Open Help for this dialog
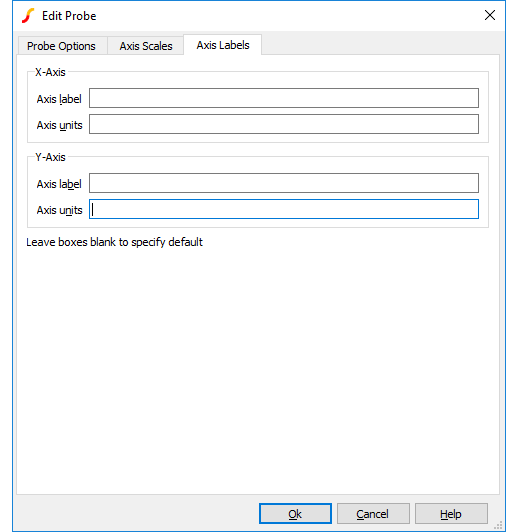Screen dimensions: 512x532 [x=451, y=514]
